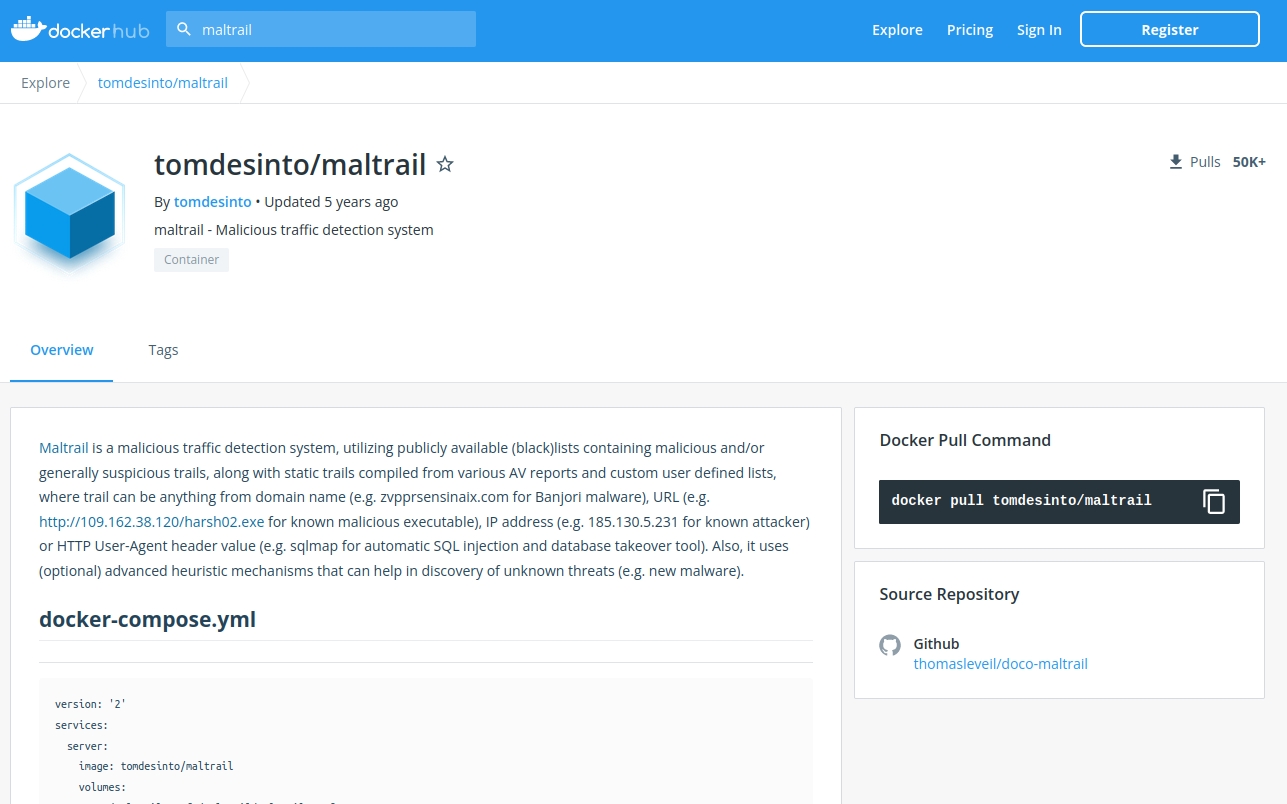Click the search magnifier icon
1287x804 pixels.
(x=184, y=30)
